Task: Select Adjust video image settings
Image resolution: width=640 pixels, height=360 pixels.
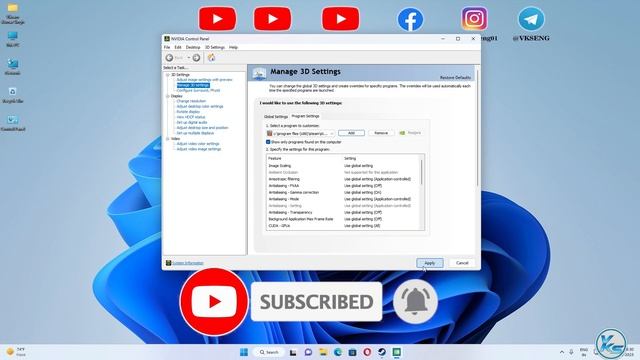Action: point(198,149)
